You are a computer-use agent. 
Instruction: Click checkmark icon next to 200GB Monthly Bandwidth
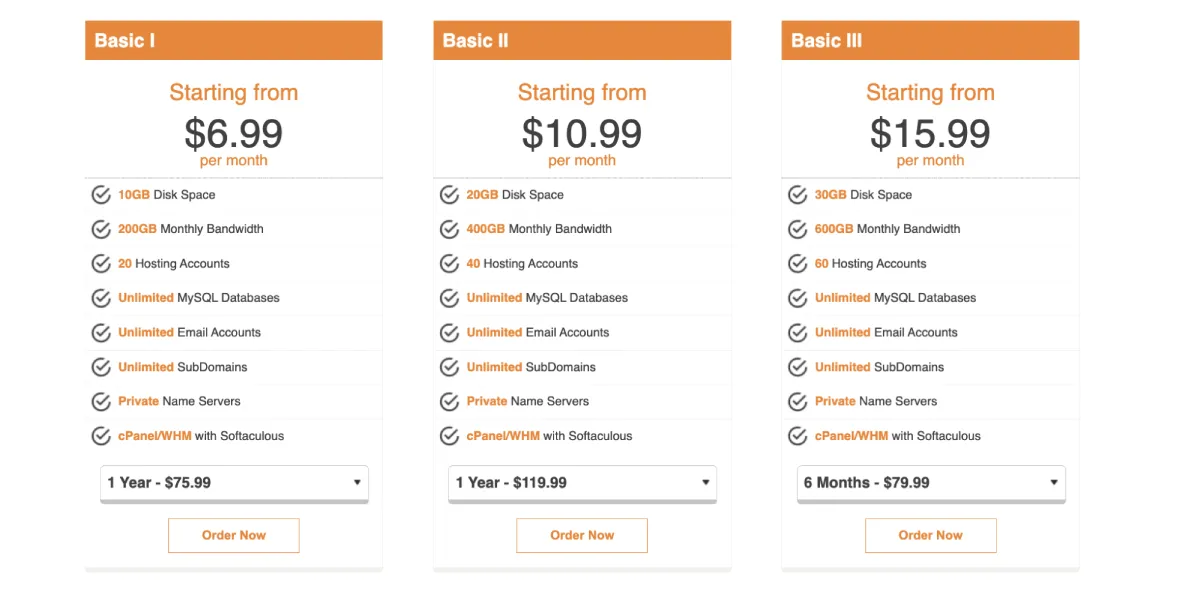tap(101, 229)
